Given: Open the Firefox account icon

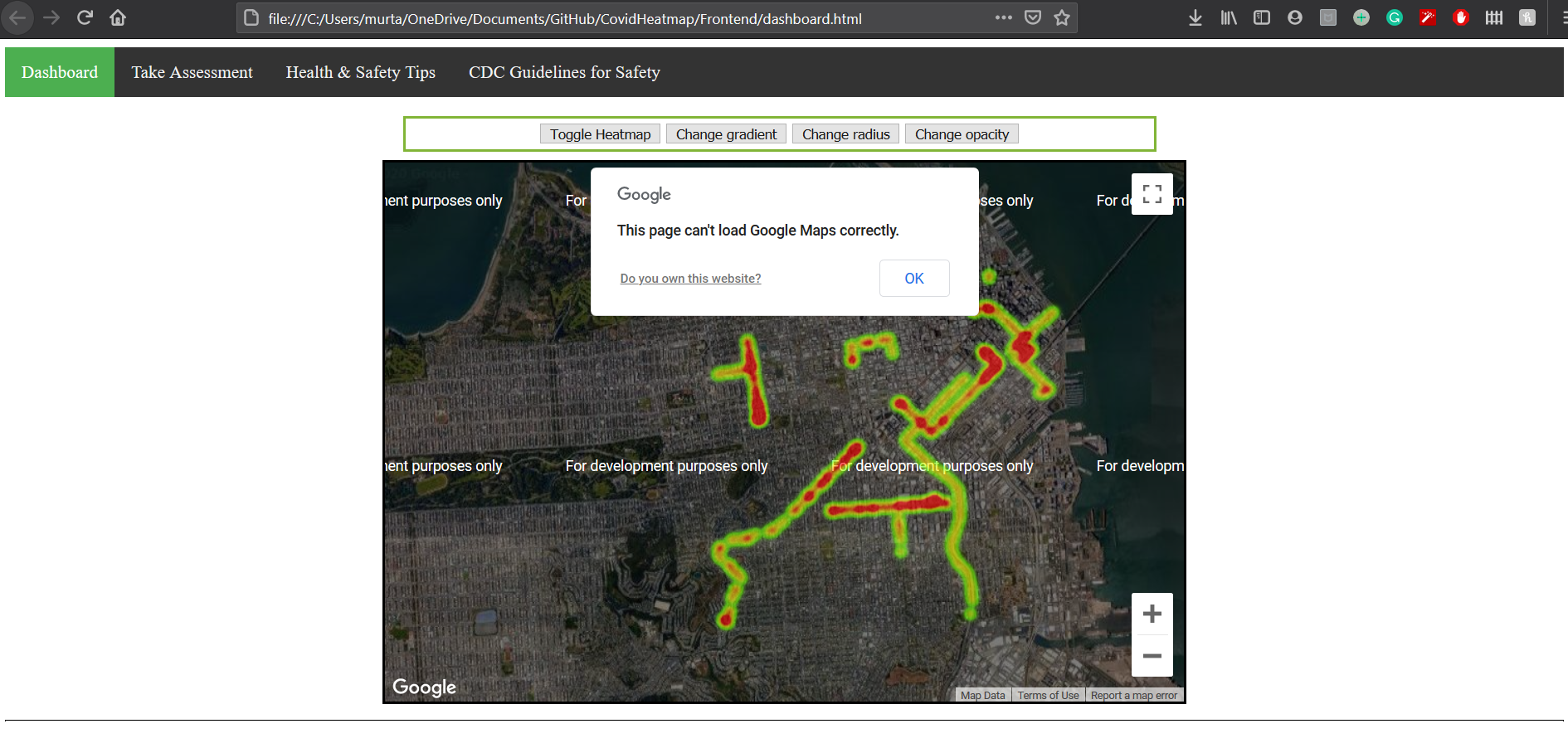Looking at the screenshot, I should point(1295,17).
